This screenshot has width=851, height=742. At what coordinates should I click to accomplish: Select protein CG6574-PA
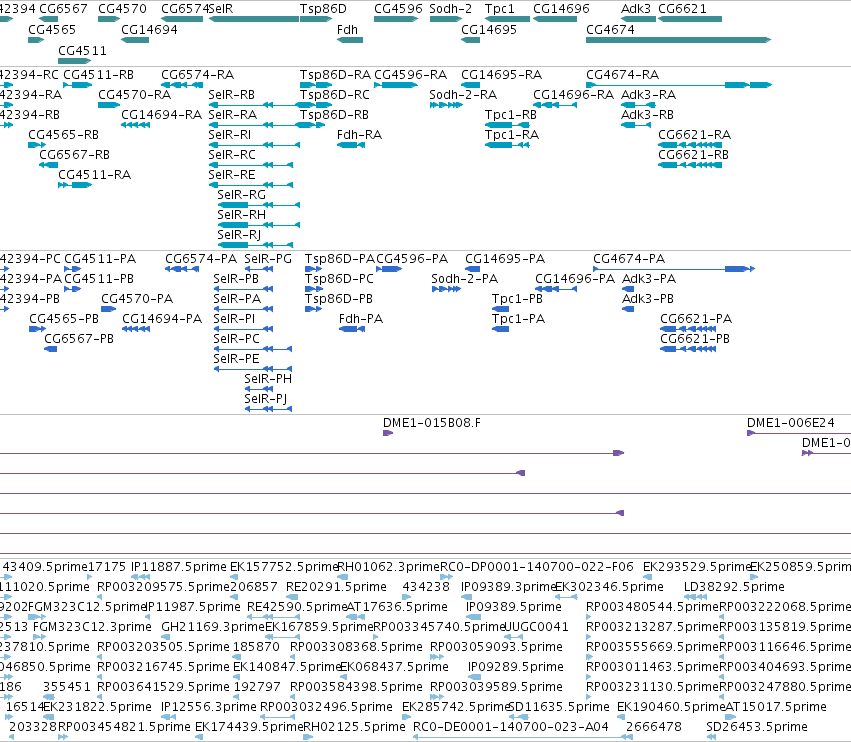click(x=182, y=269)
